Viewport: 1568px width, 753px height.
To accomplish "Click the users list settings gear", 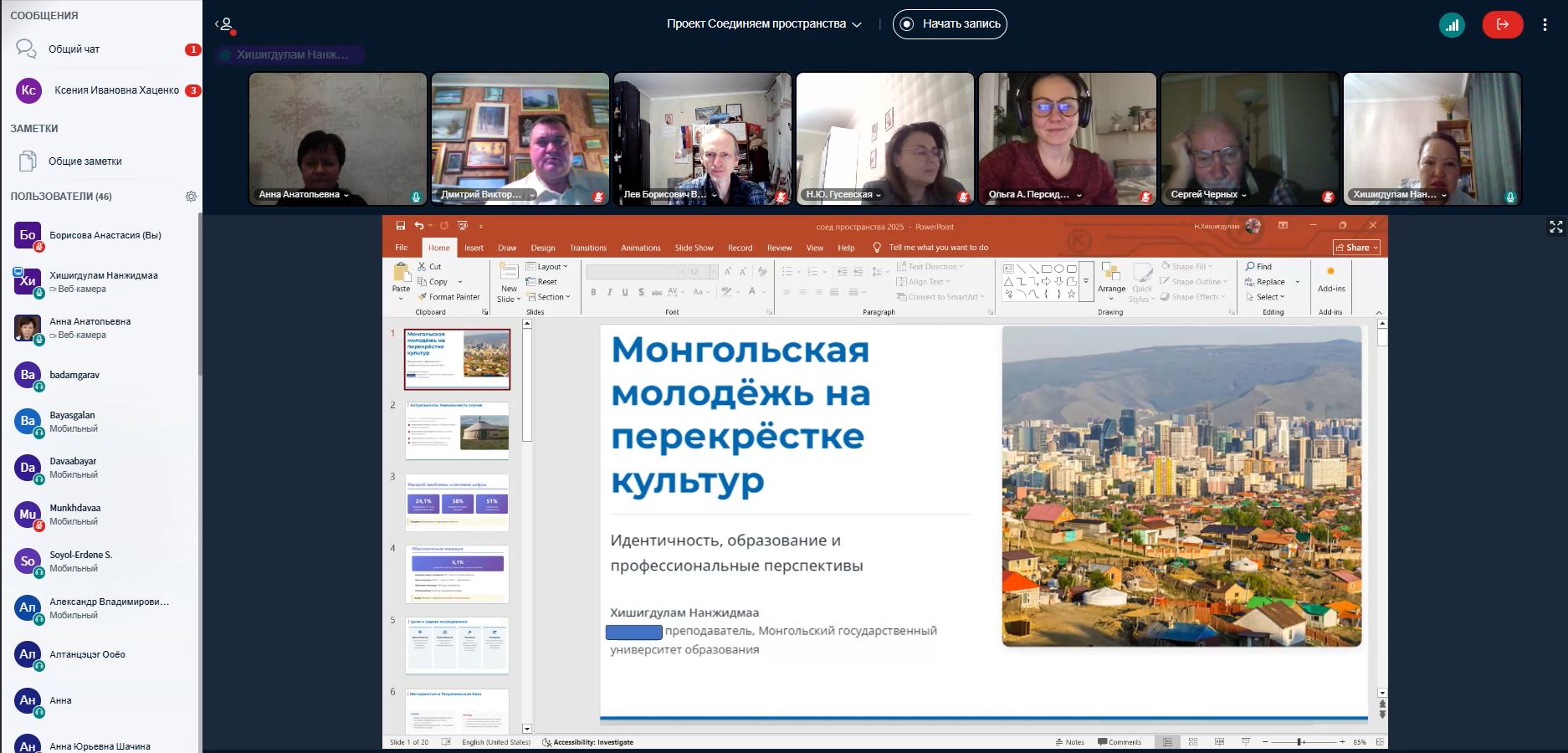I will (191, 197).
